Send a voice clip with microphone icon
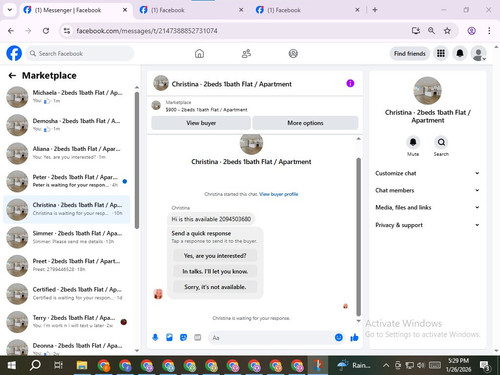Viewport: 500px width, 375px height. [155, 338]
